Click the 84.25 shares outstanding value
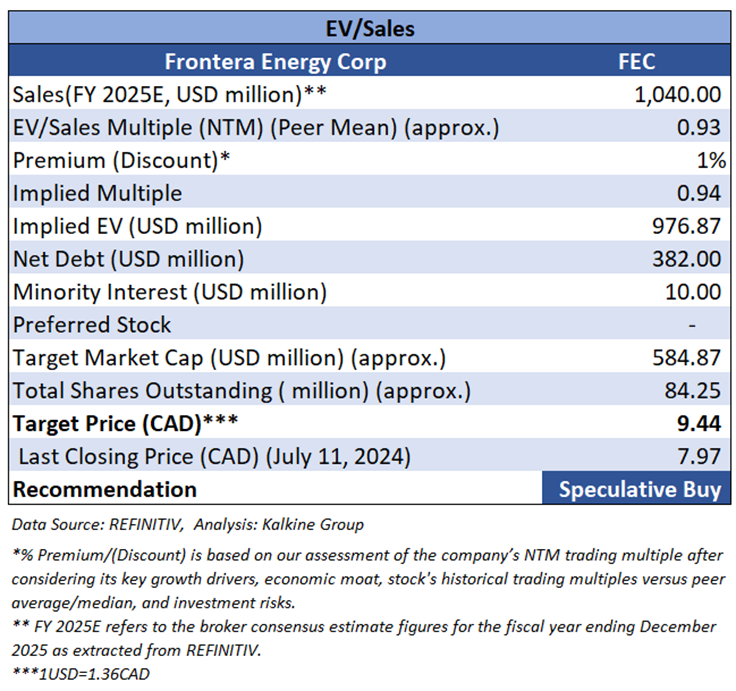Screen dimensions: 736x691 (692, 390)
